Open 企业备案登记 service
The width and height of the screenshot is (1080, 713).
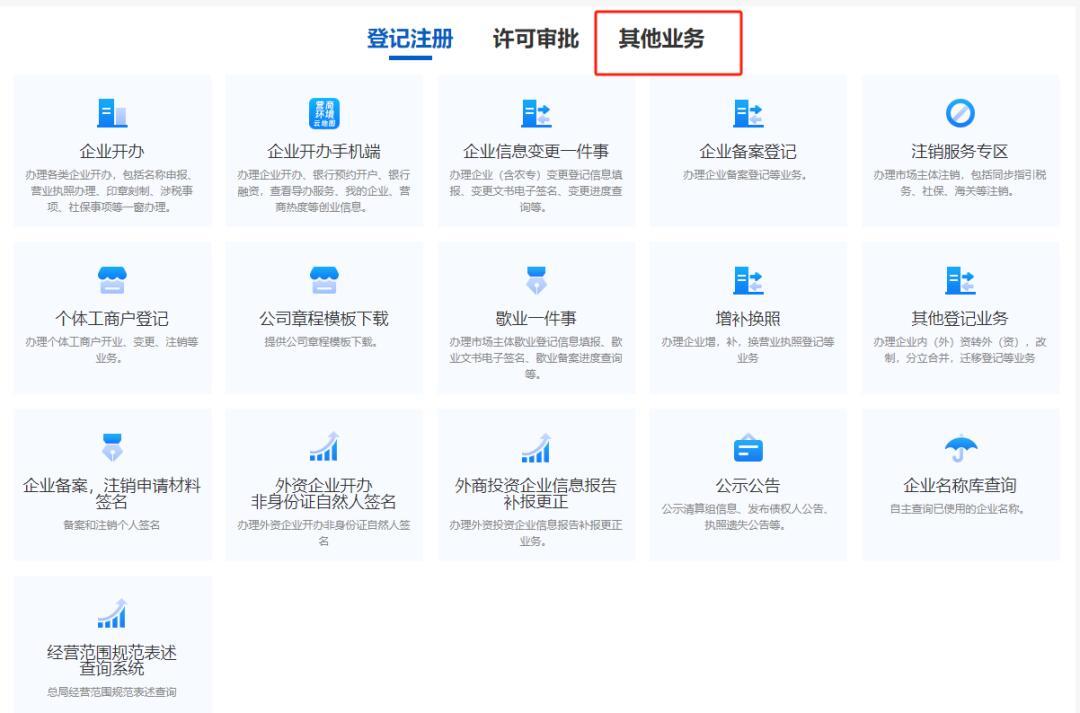[749, 113]
